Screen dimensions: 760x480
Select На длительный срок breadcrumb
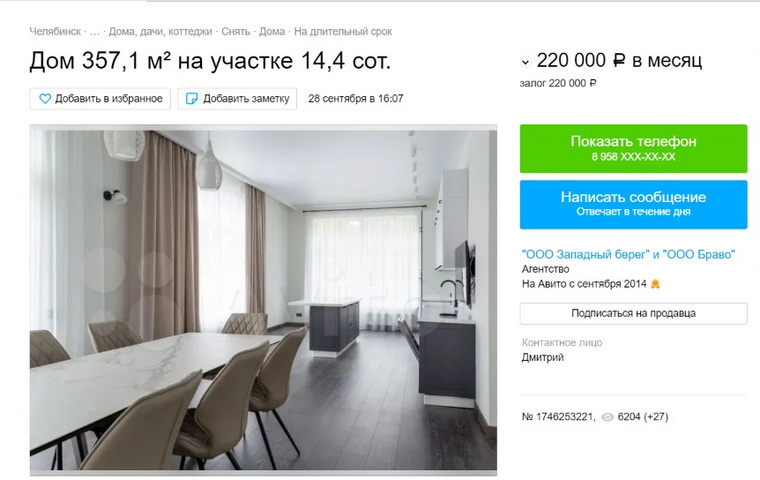[343, 32]
